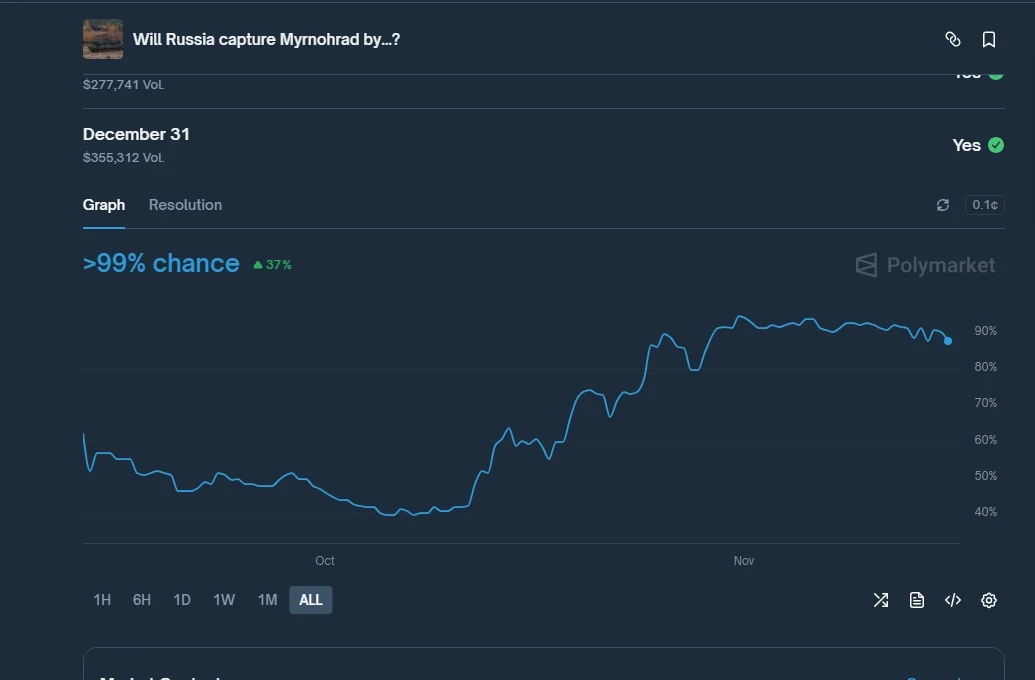Screen dimensions: 1035x680
Task: Click the market thumbnail image in the header
Action: [x=102, y=39]
